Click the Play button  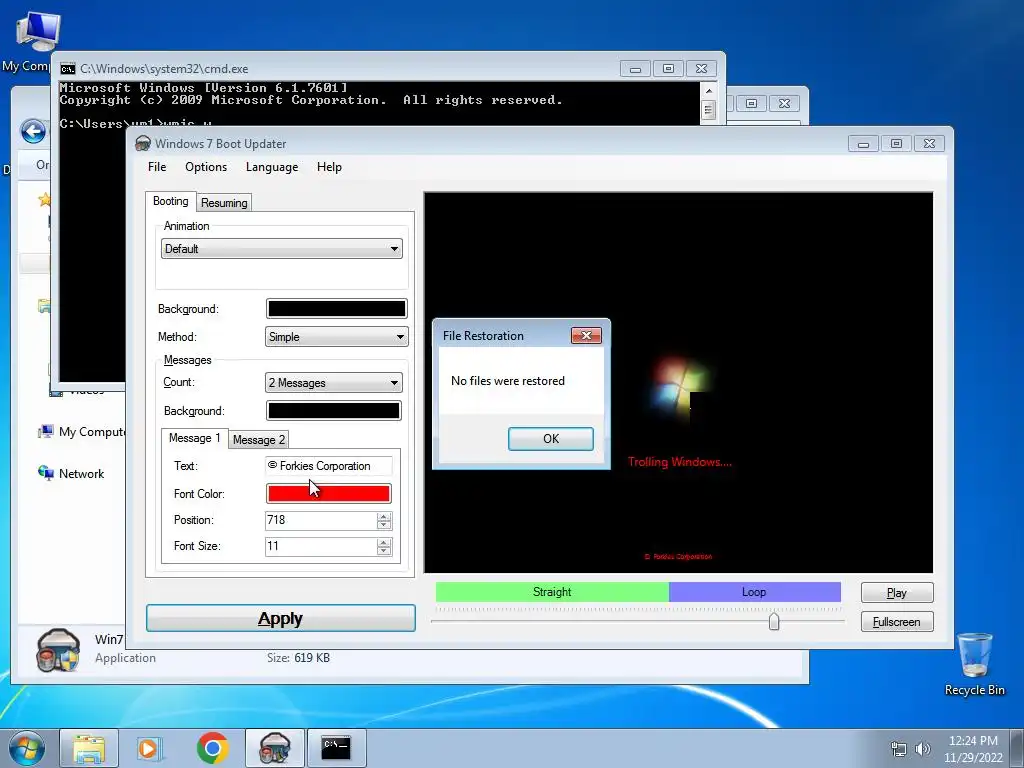pyautogui.click(x=897, y=593)
